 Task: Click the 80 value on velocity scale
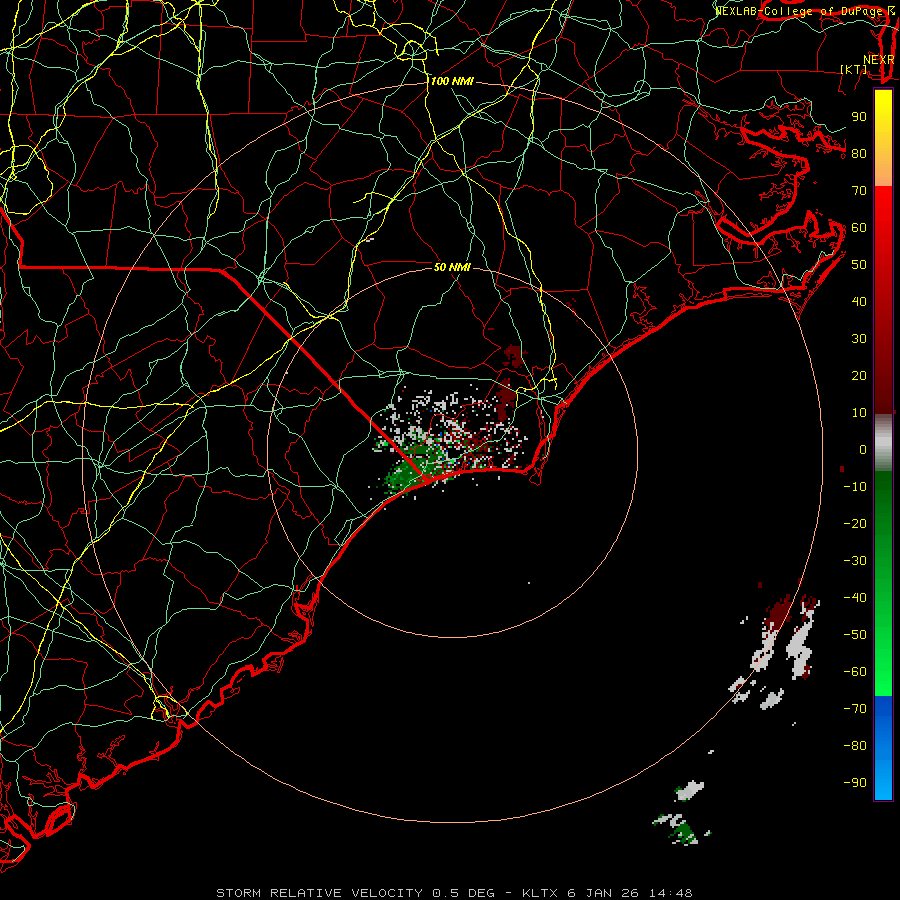pos(859,154)
